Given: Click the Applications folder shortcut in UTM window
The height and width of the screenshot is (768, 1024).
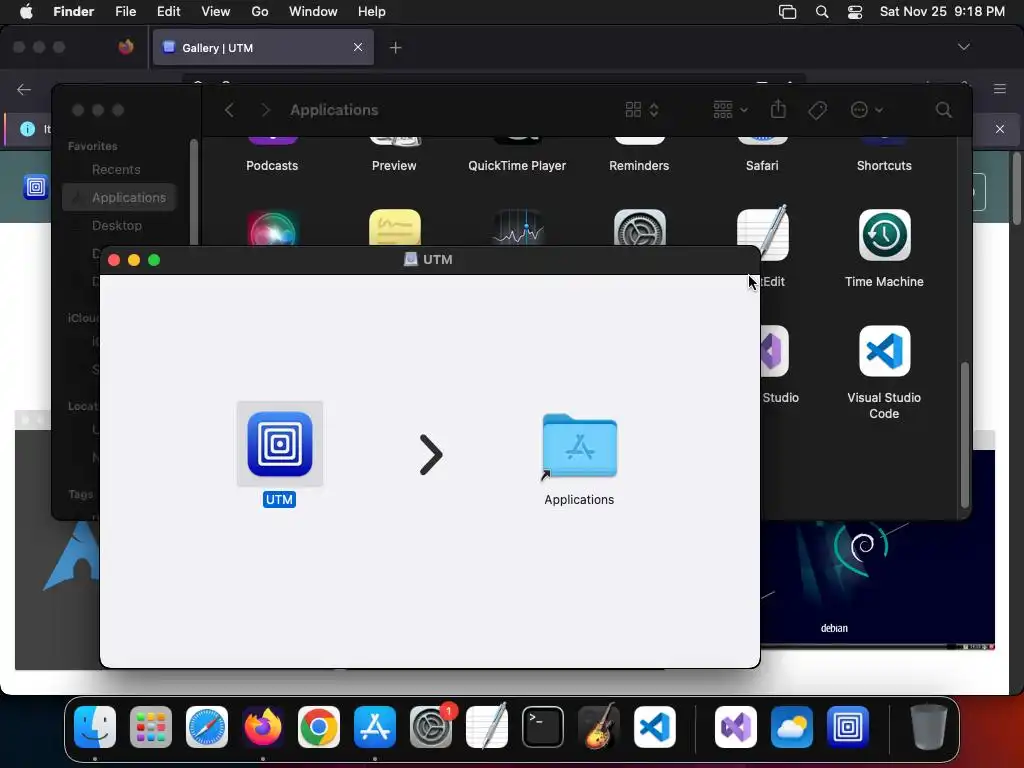Looking at the screenshot, I should (579, 445).
